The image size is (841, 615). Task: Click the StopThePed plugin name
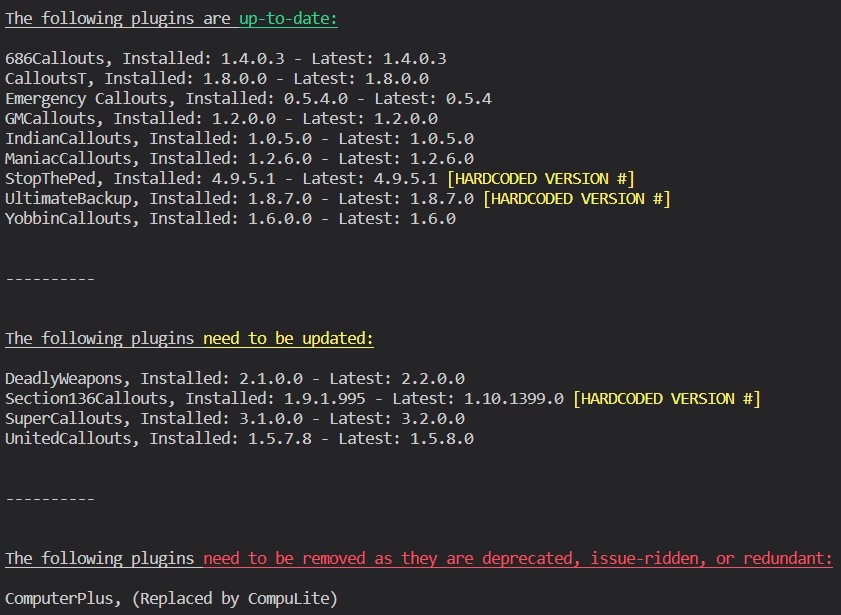point(54,179)
